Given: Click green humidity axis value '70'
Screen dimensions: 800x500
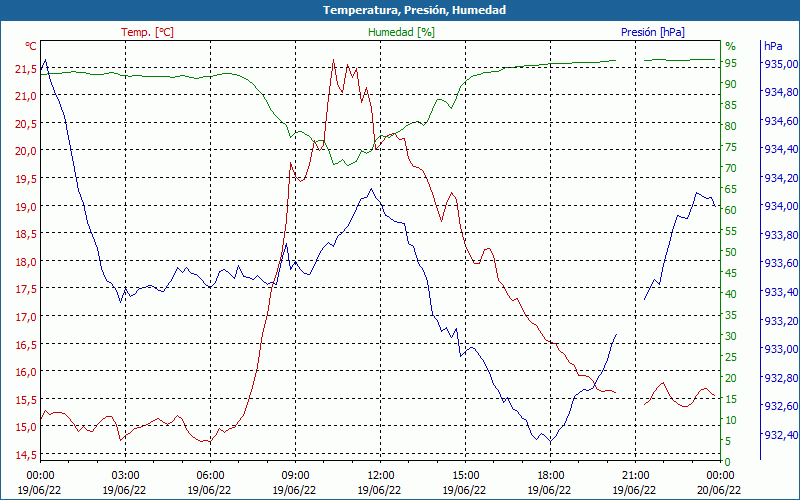Looking at the screenshot, I should tap(731, 168).
